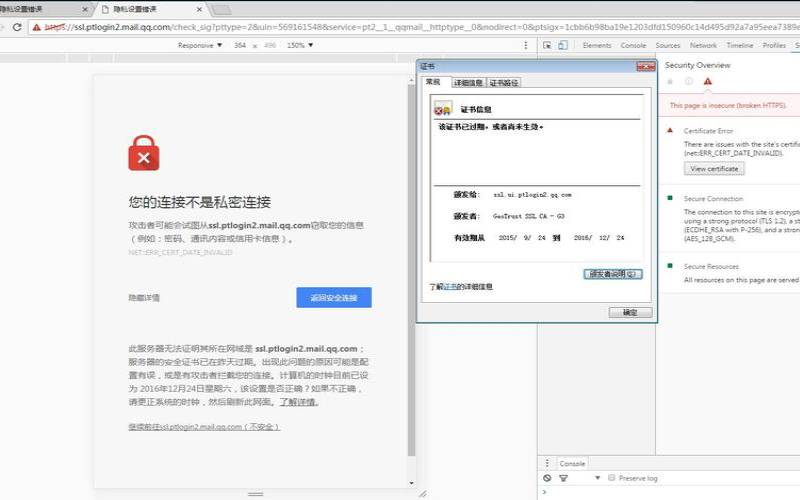Click Certificate Error red warning icon
This screenshot has height=500, width=800.
[670, 131]
